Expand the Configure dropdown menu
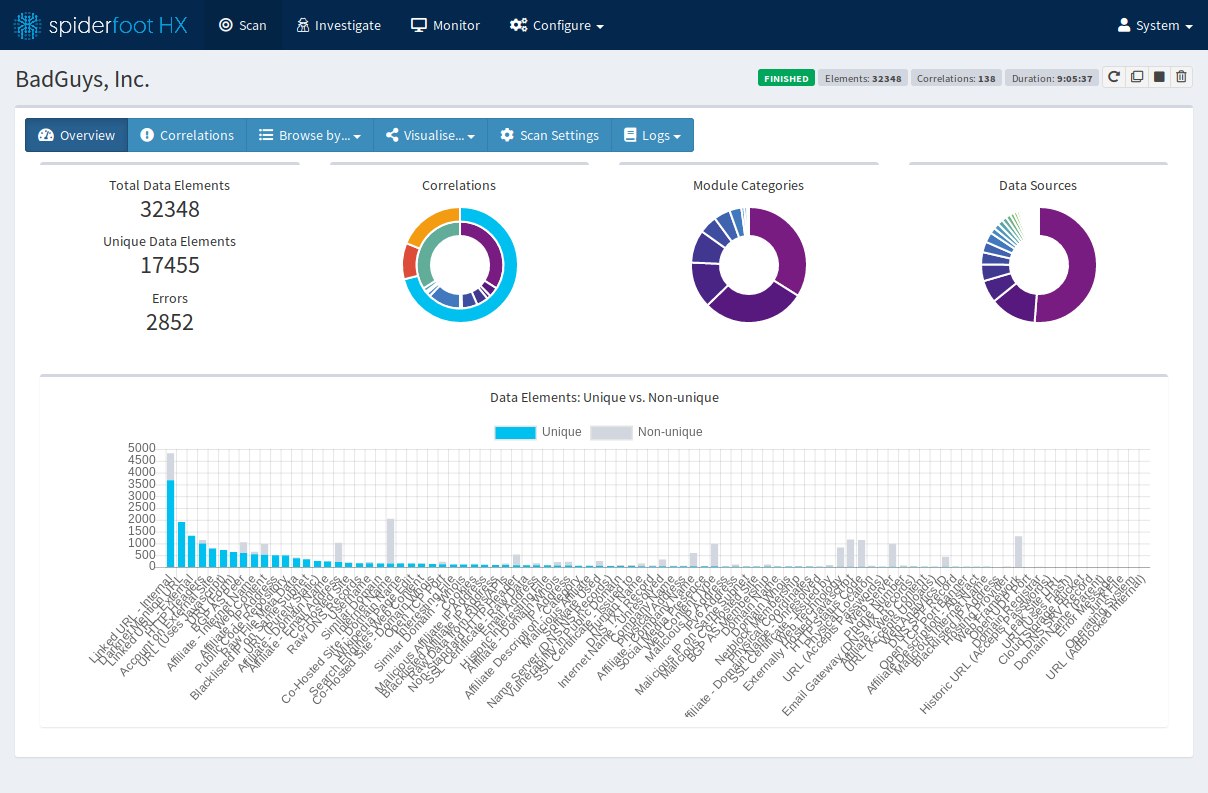 coord(556,25)
